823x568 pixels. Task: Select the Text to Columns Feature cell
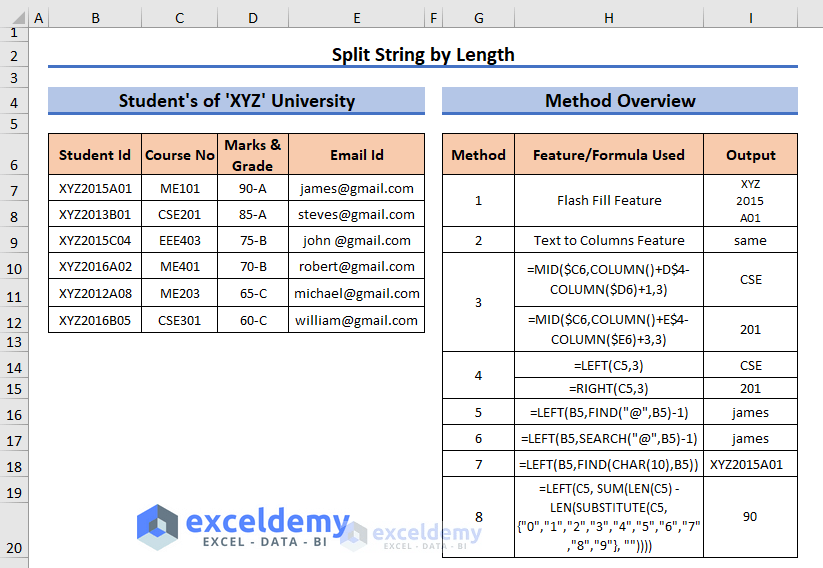tap(609, 240)
